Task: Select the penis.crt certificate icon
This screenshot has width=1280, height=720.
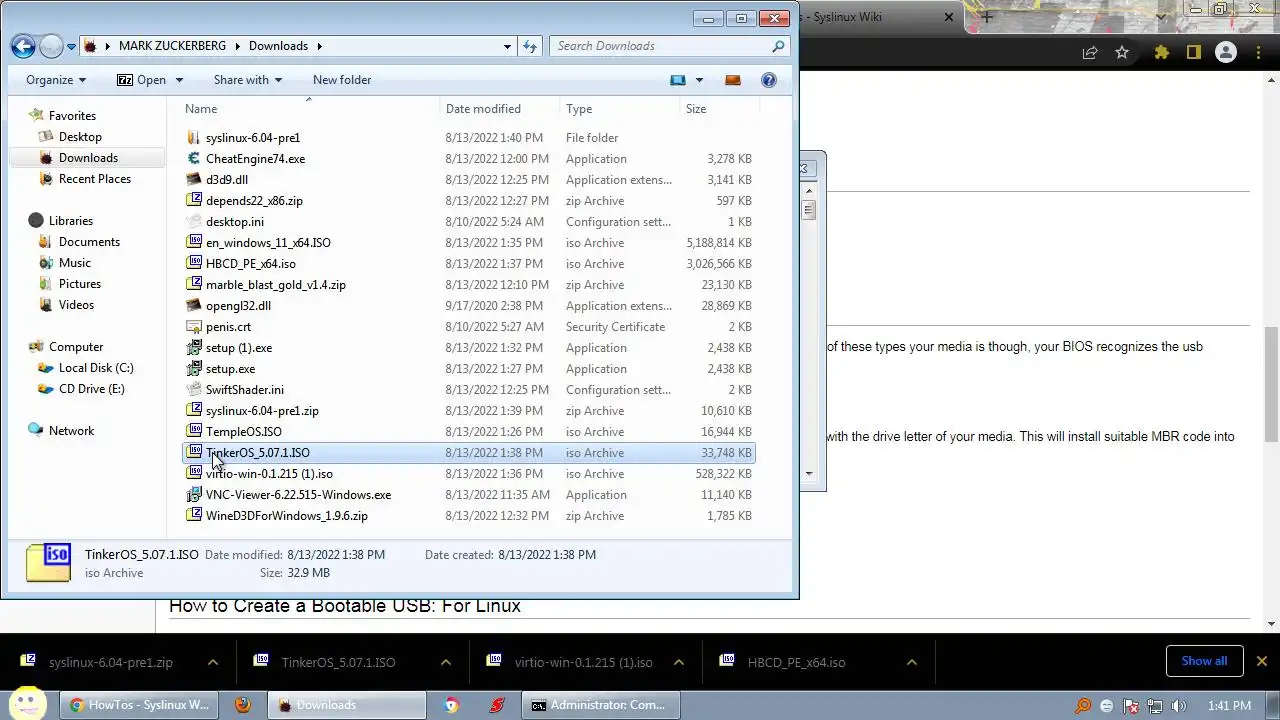Action: click(194, 327)
